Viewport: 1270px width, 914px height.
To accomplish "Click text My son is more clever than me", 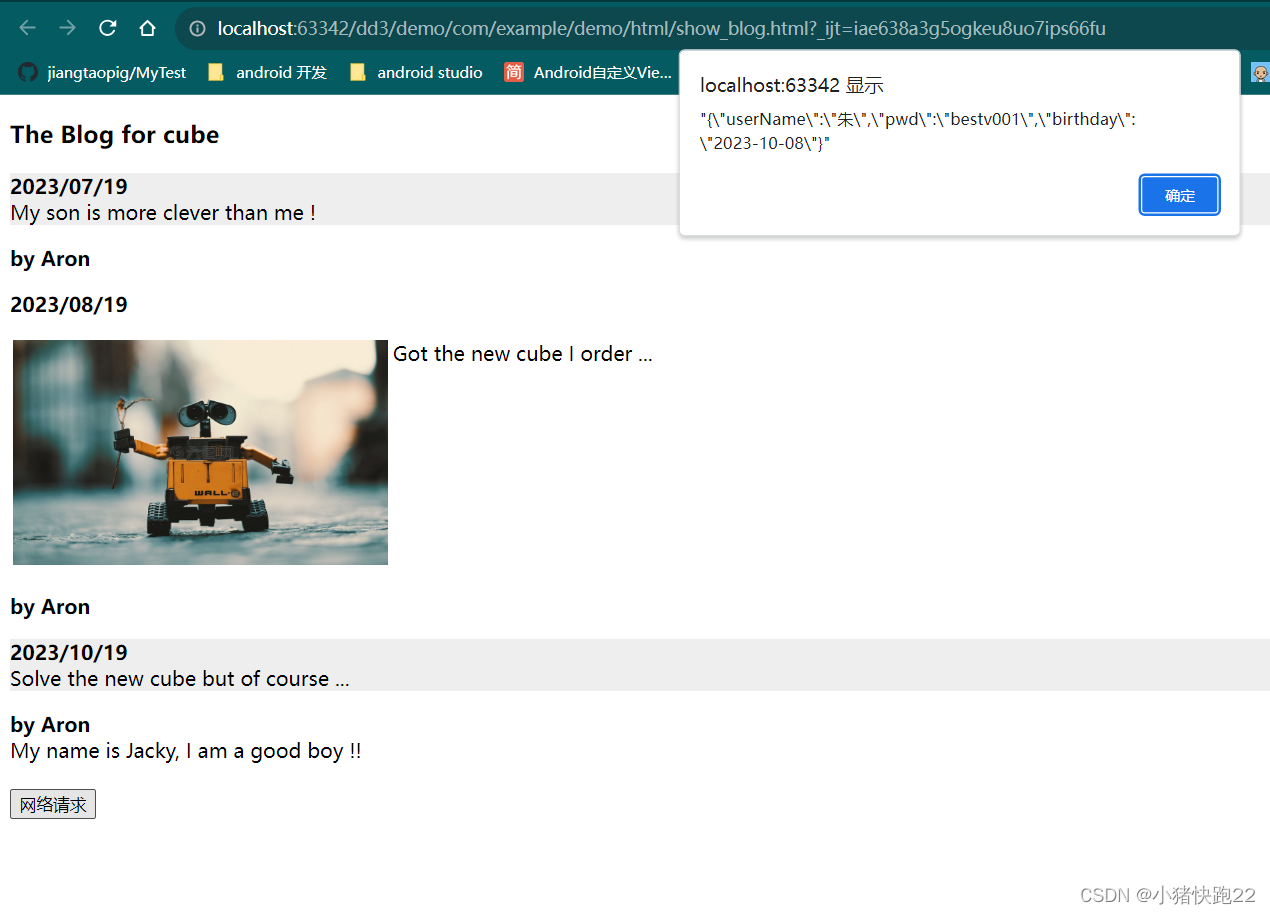I will 163,212.
